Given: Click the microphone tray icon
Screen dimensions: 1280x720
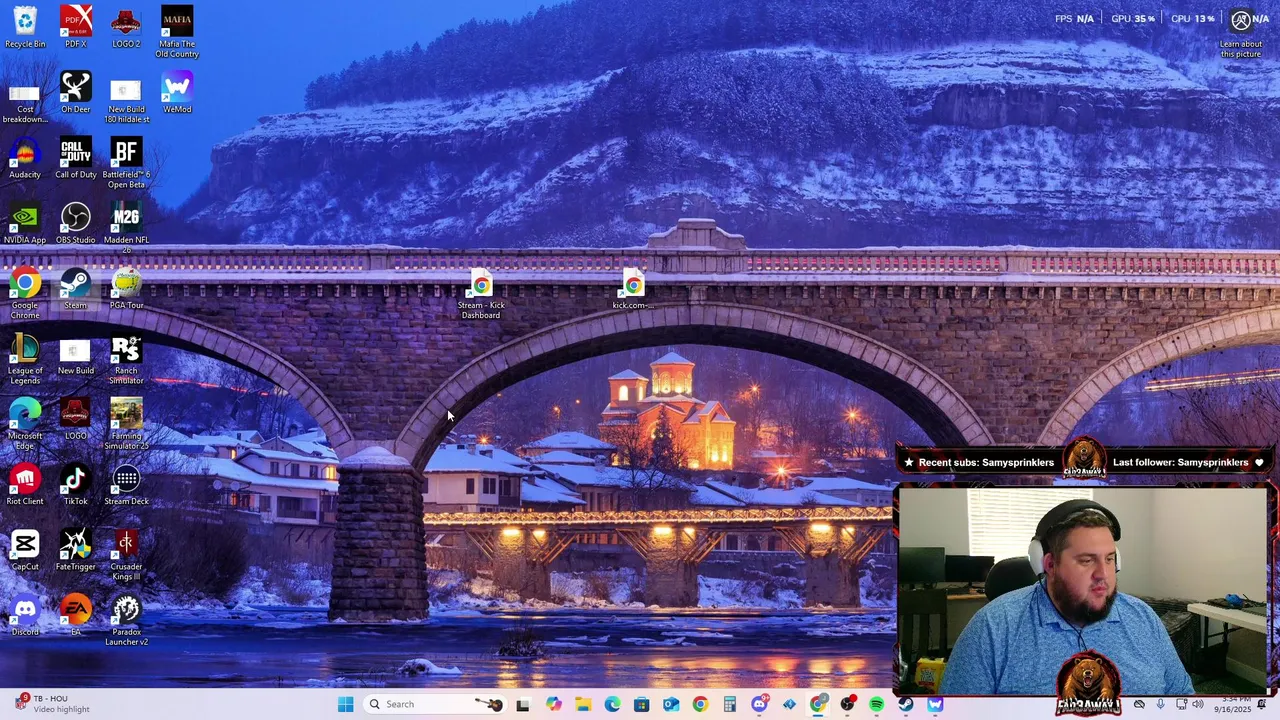Looking at the screenshot, I should [x=1160, y=704].
